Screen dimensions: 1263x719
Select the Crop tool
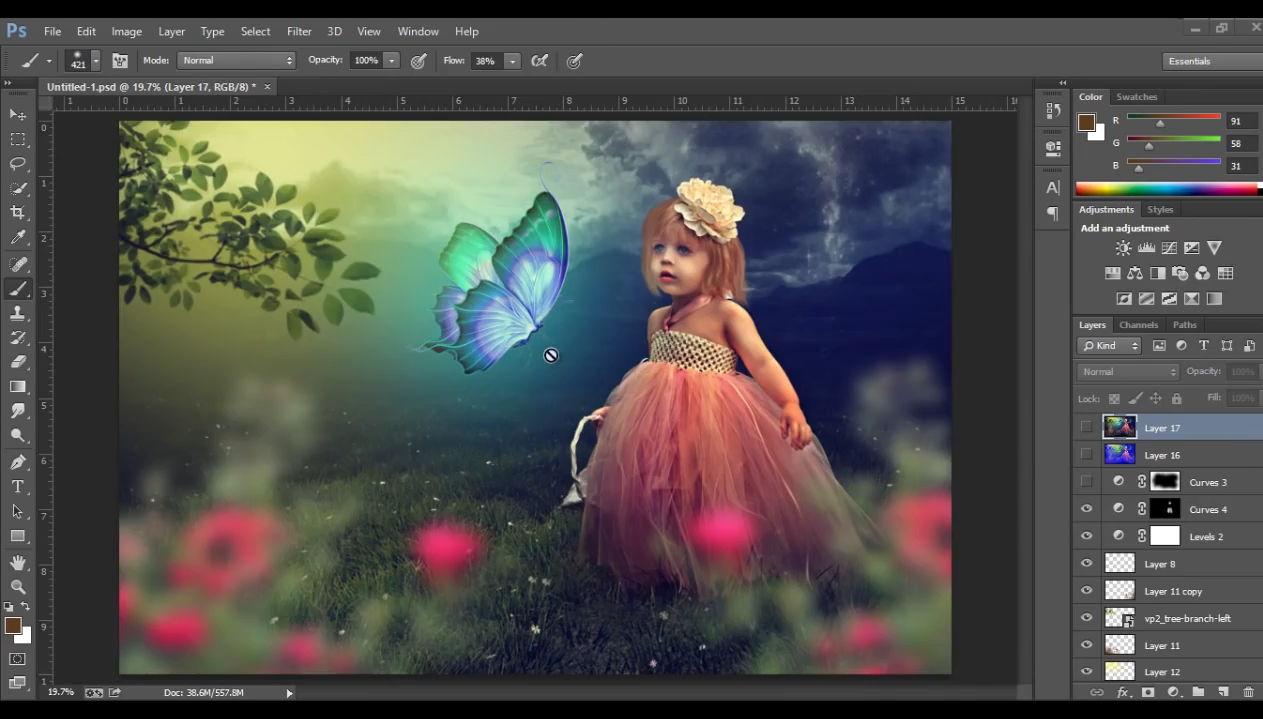coord(18,212)
